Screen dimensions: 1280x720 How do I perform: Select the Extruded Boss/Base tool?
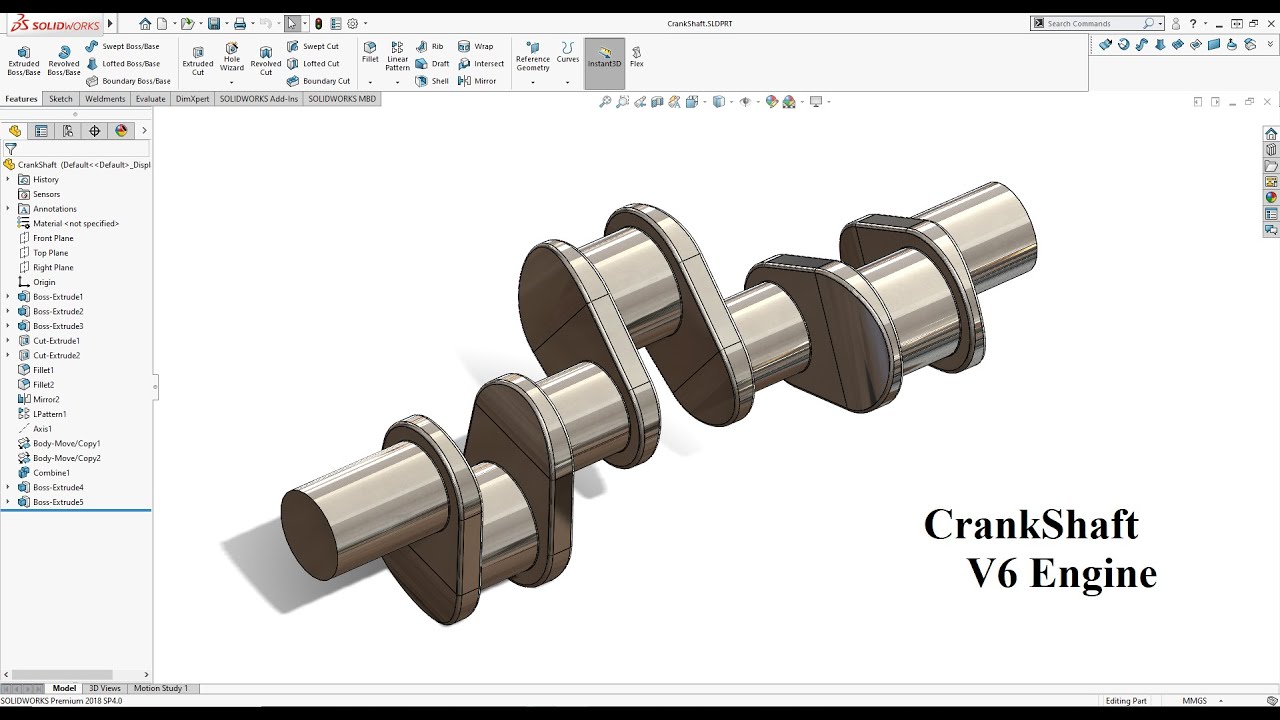coord(24,60)
